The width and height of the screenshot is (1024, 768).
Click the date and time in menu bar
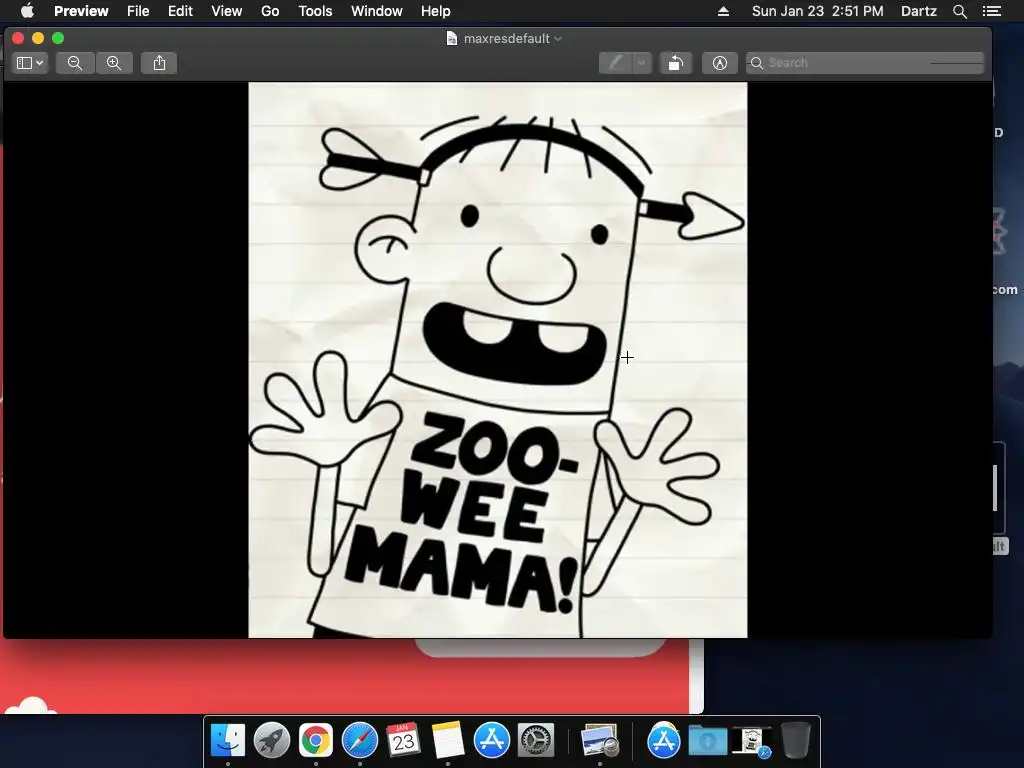818,11
